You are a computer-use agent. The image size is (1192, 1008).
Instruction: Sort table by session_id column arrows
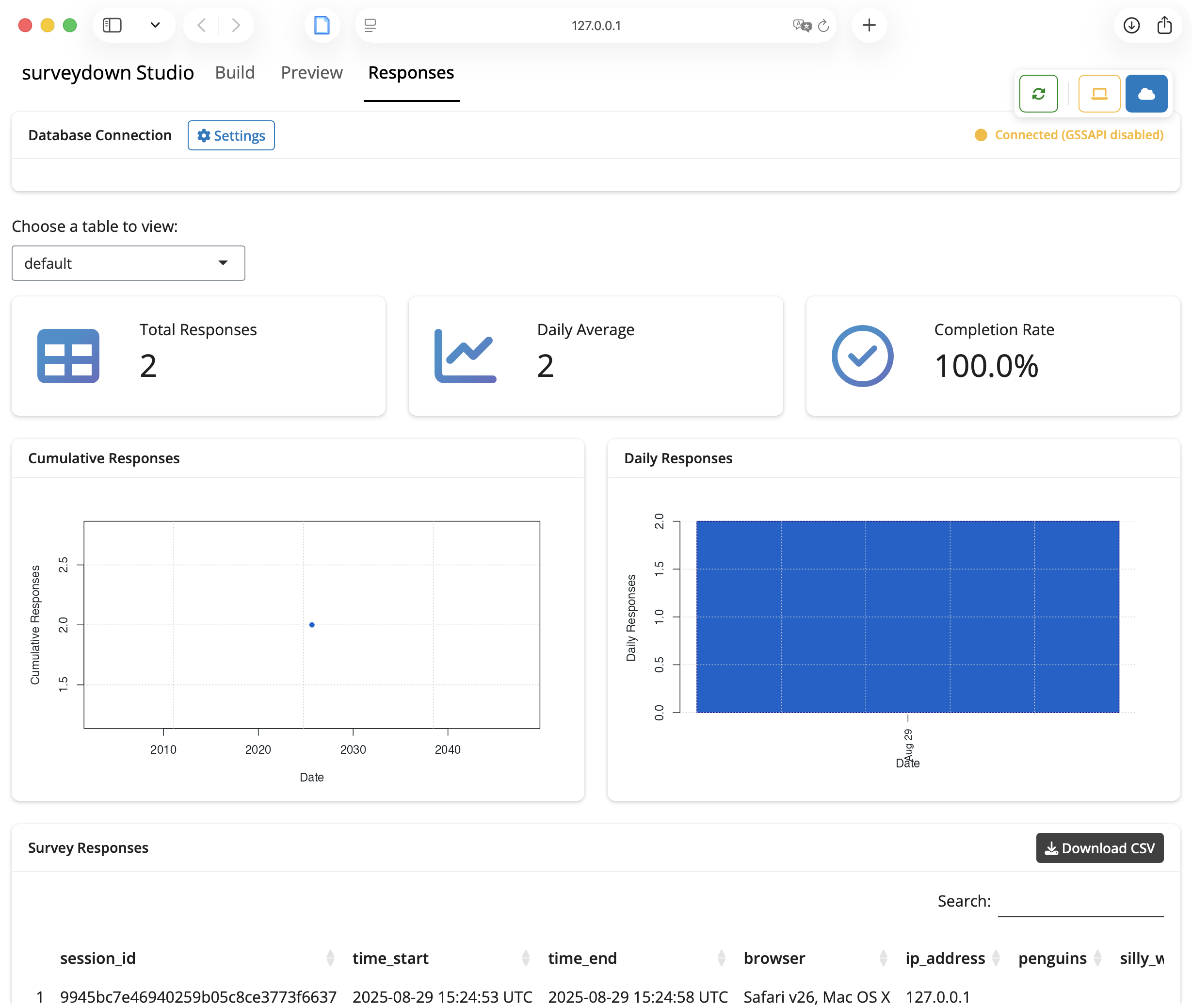[330, 959]
